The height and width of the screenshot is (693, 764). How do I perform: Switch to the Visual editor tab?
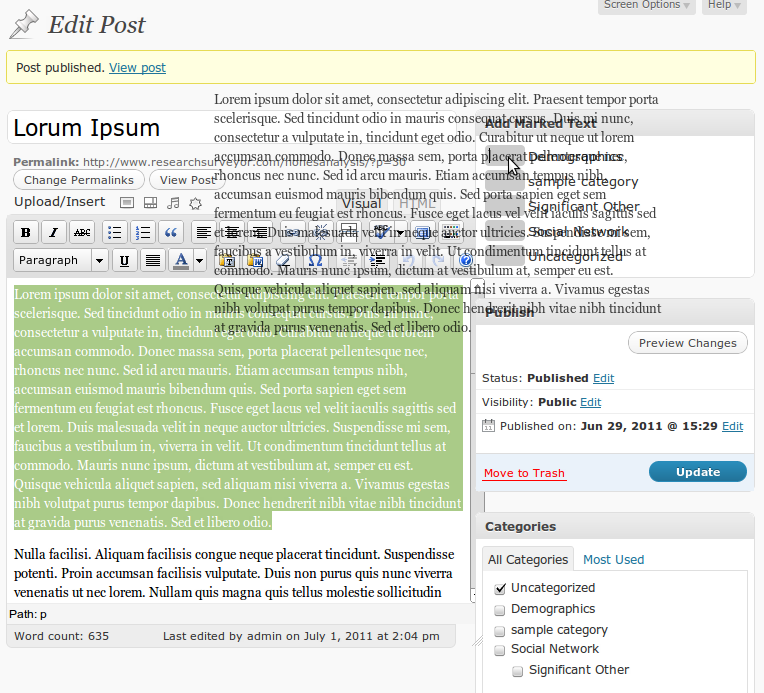coord(362,203)
